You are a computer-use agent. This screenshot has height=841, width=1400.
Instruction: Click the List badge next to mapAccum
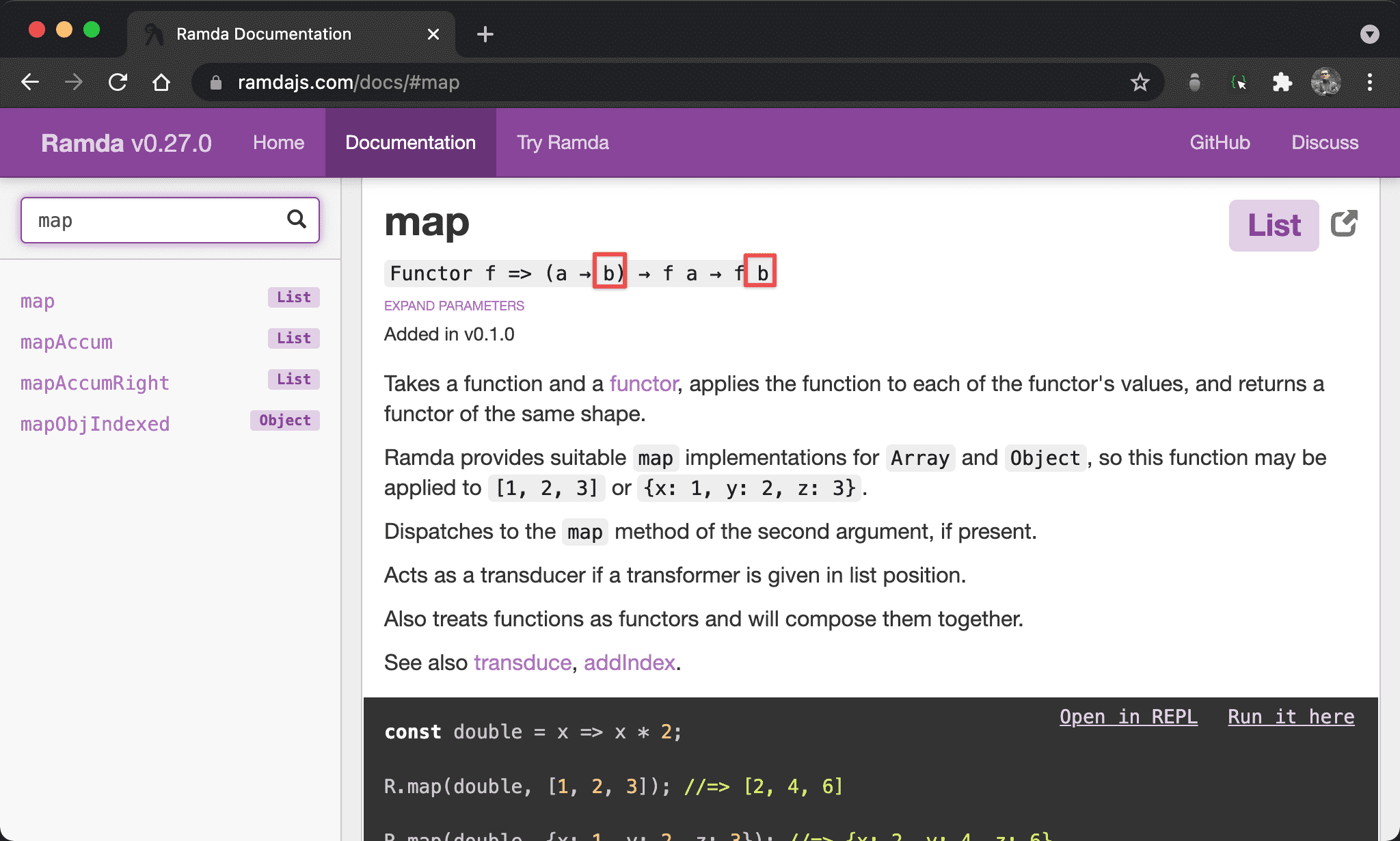click(294, 338)
